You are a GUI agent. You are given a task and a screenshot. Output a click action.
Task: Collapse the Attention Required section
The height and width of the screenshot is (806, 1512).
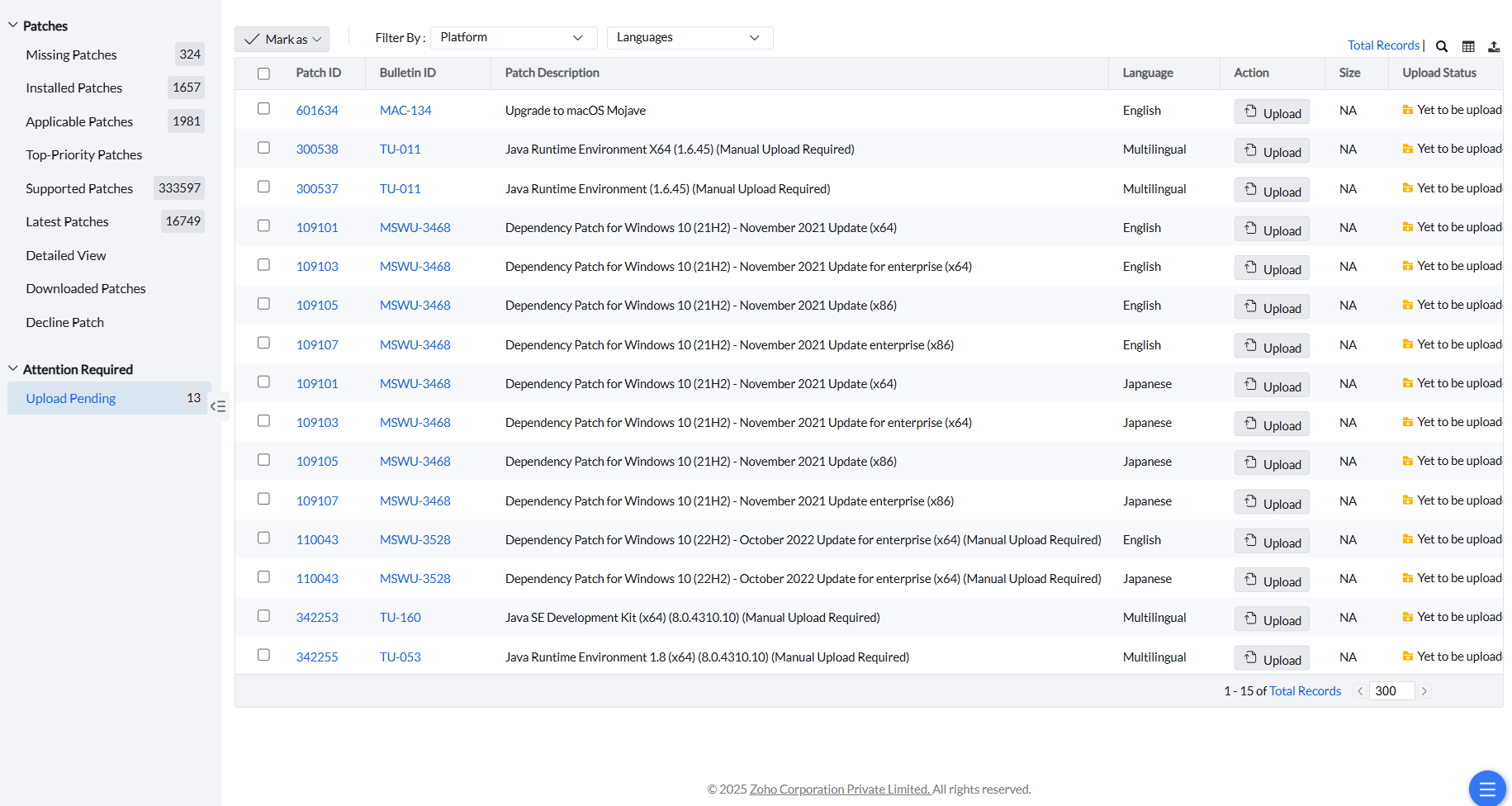[13, 369]
